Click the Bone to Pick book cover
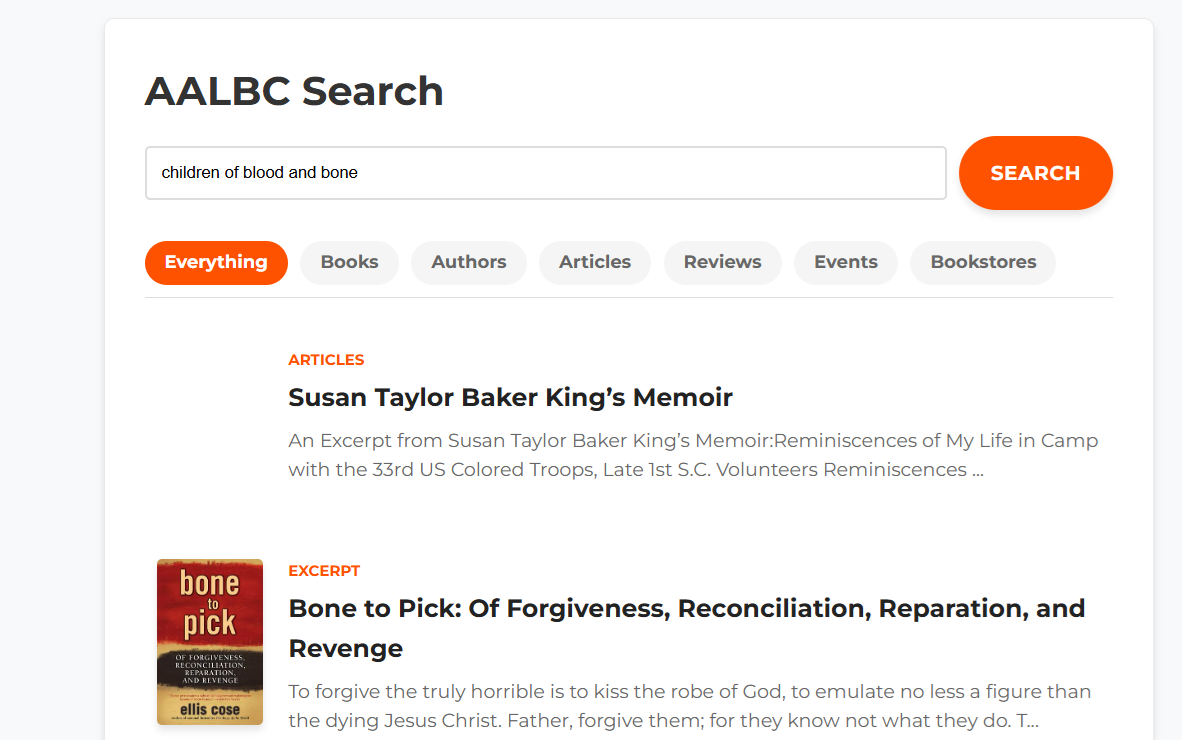The image size is (1182, 740). coord(210,642)
